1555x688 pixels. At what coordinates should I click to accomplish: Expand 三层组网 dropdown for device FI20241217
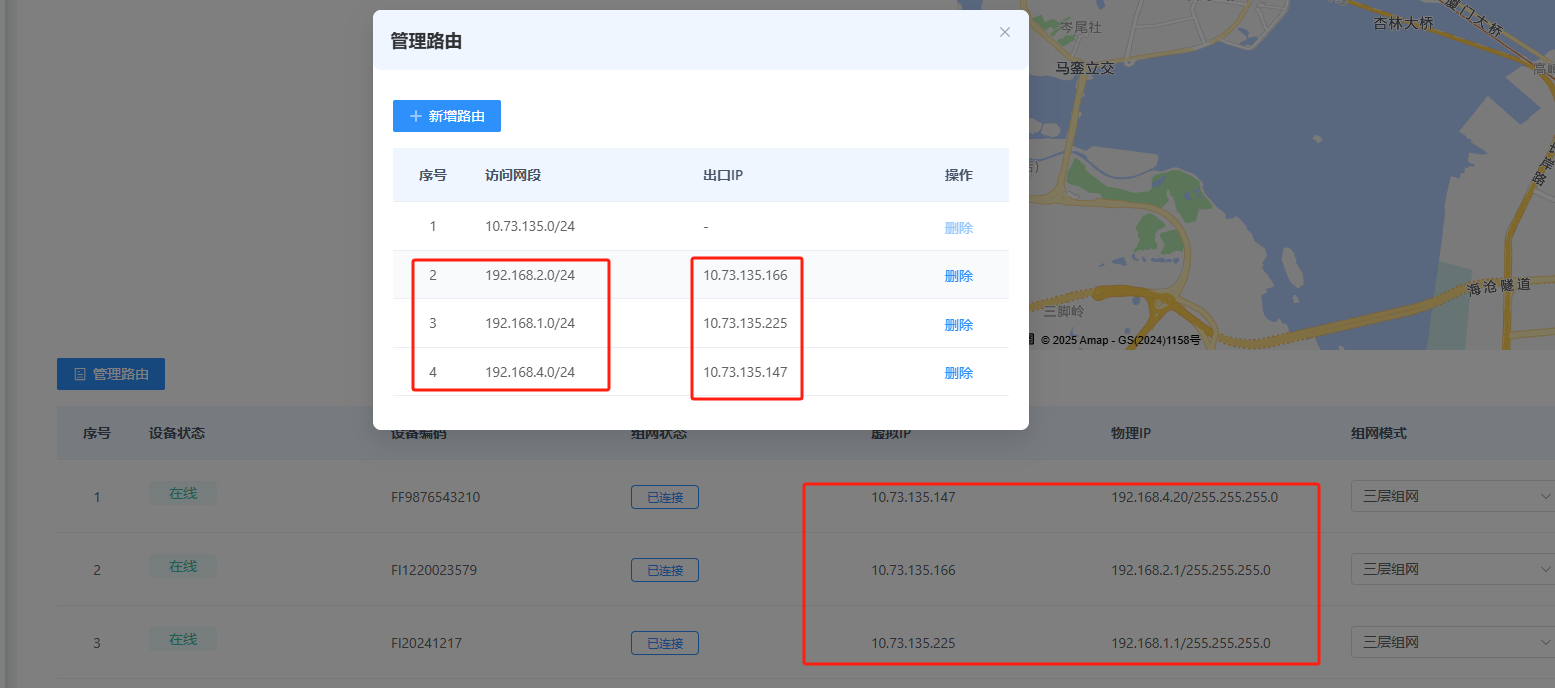(x=1452, y=642)
